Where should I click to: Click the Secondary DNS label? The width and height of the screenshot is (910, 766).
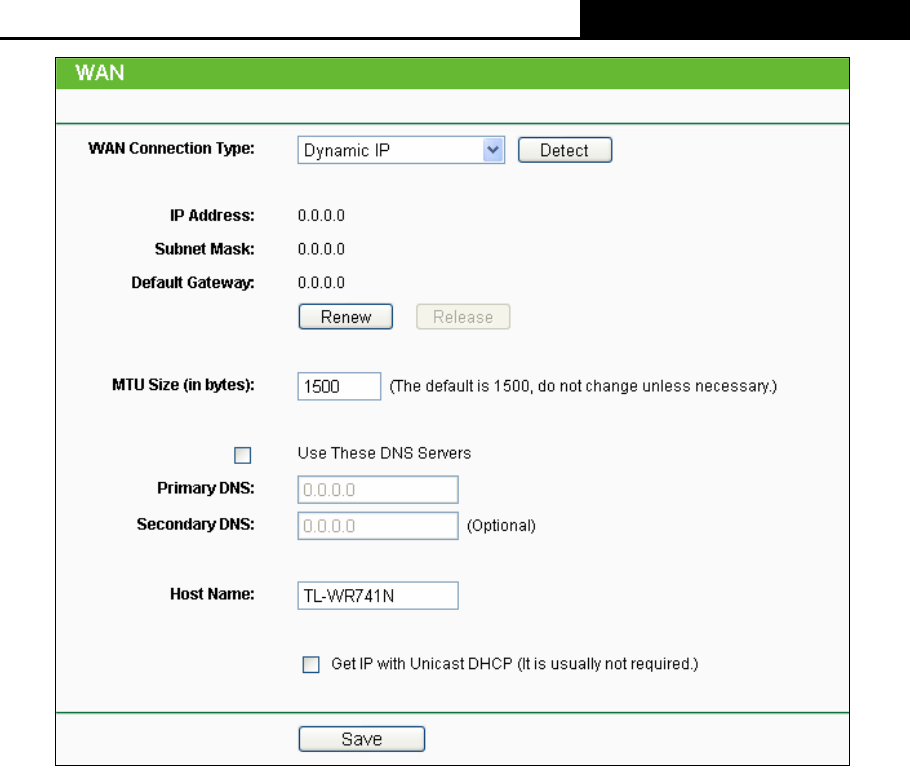(196, 525)
